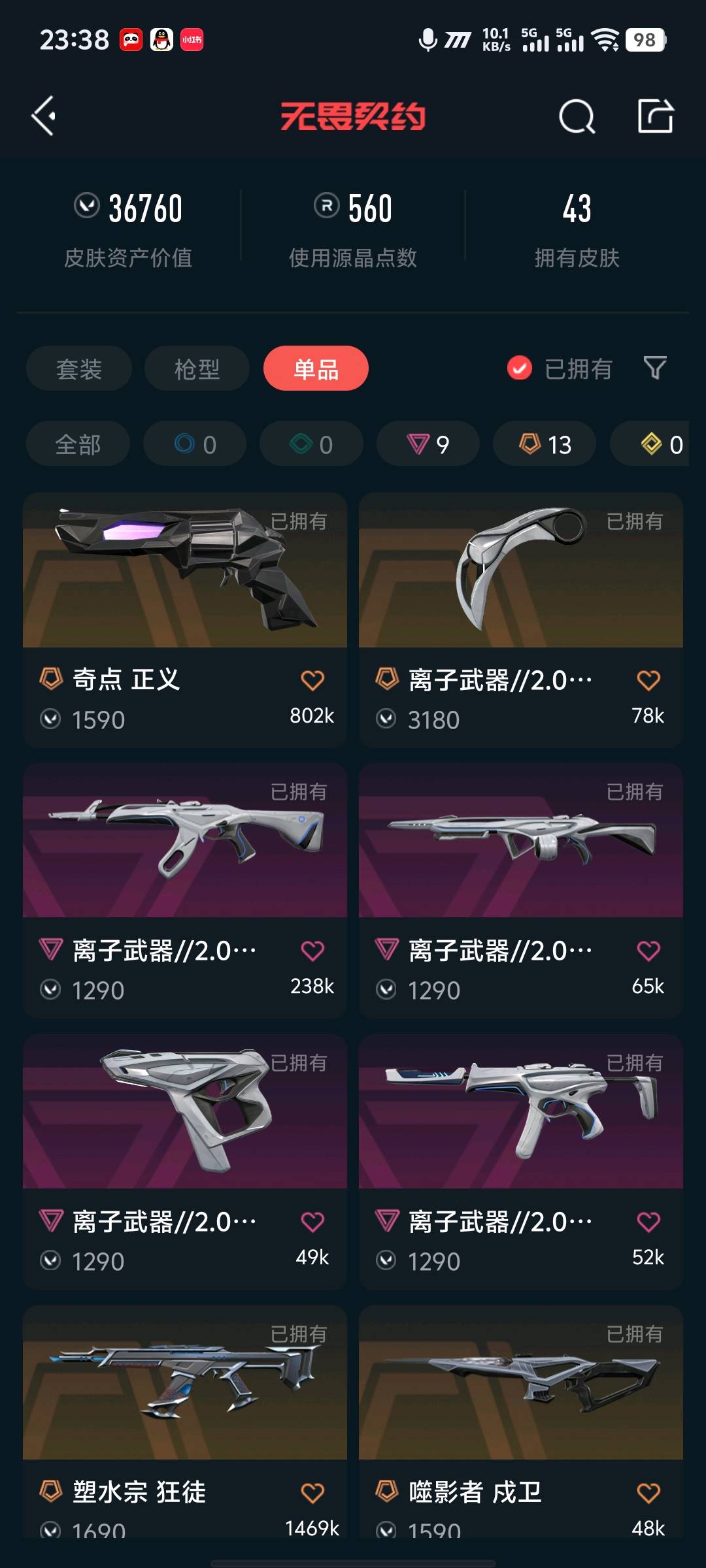Select the 单品 tab
Viewport: 706px width, 1568px height.
(x=316, y=368)
